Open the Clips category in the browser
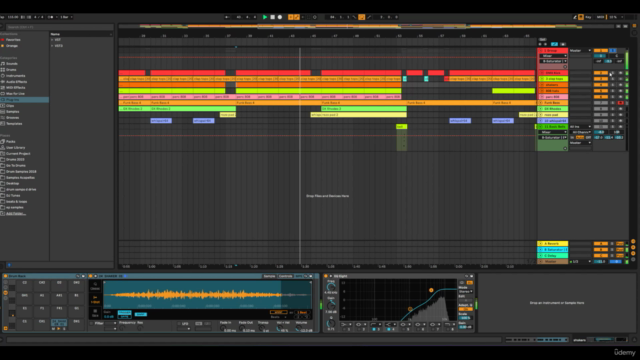 (10, 106)
